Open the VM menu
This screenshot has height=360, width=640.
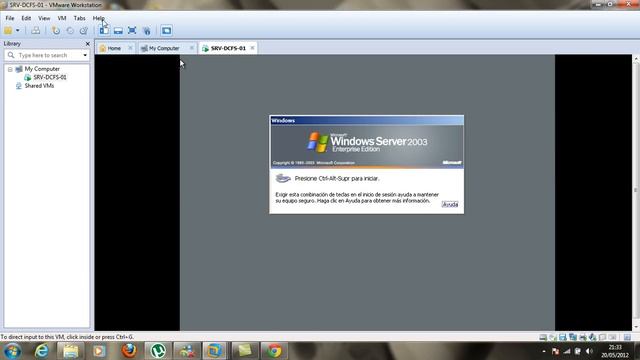(62, 18)
